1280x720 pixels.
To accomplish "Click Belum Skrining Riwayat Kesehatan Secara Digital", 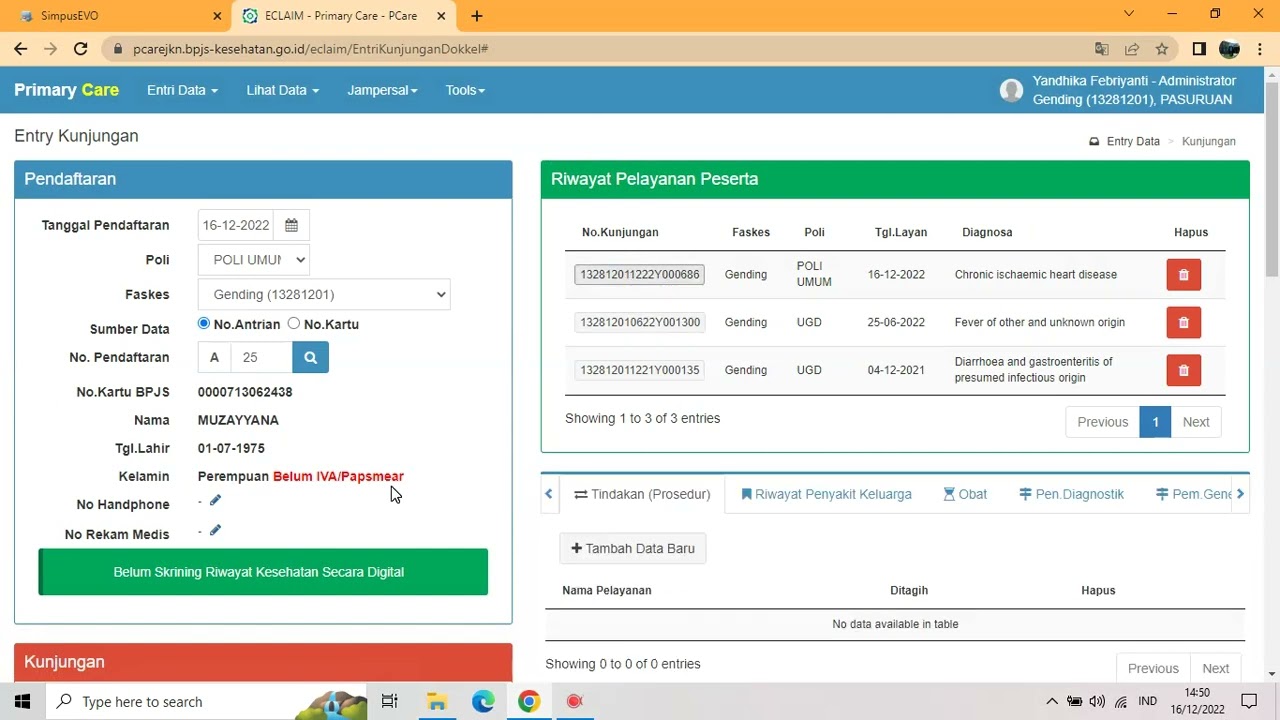I will [x=263, y=572].
